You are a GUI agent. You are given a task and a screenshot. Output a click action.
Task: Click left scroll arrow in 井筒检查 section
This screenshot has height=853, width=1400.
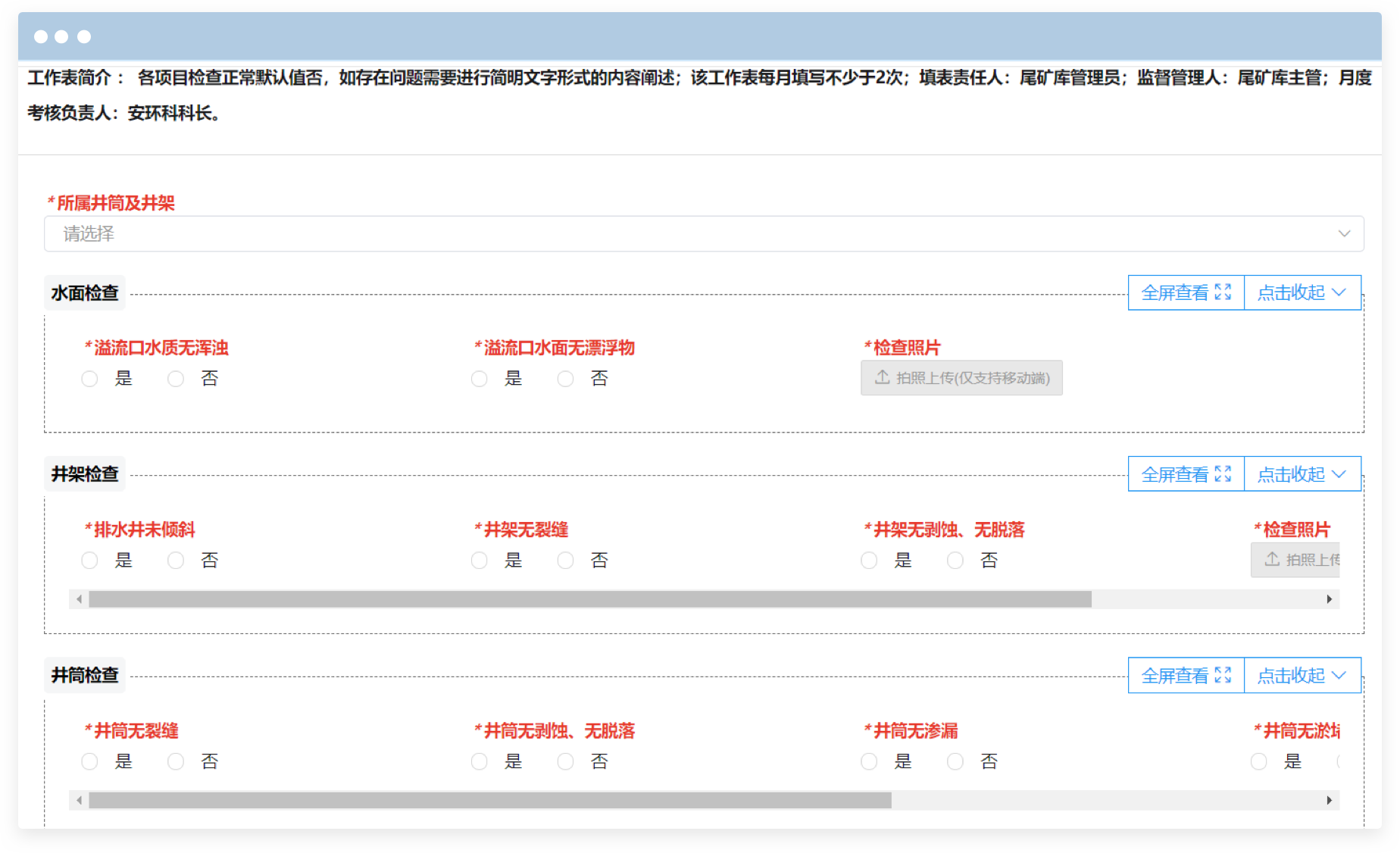point(79,800)
